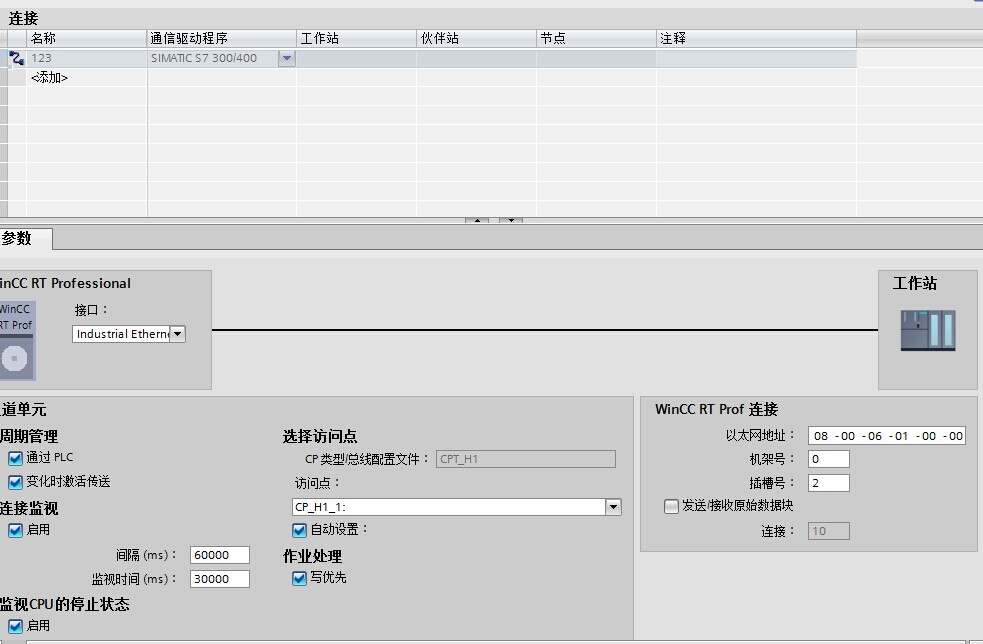The height and width of the screenshot is (644, 983).
Task: Click the 间隔(ms) field showing 60000
Action: [219, 555]
